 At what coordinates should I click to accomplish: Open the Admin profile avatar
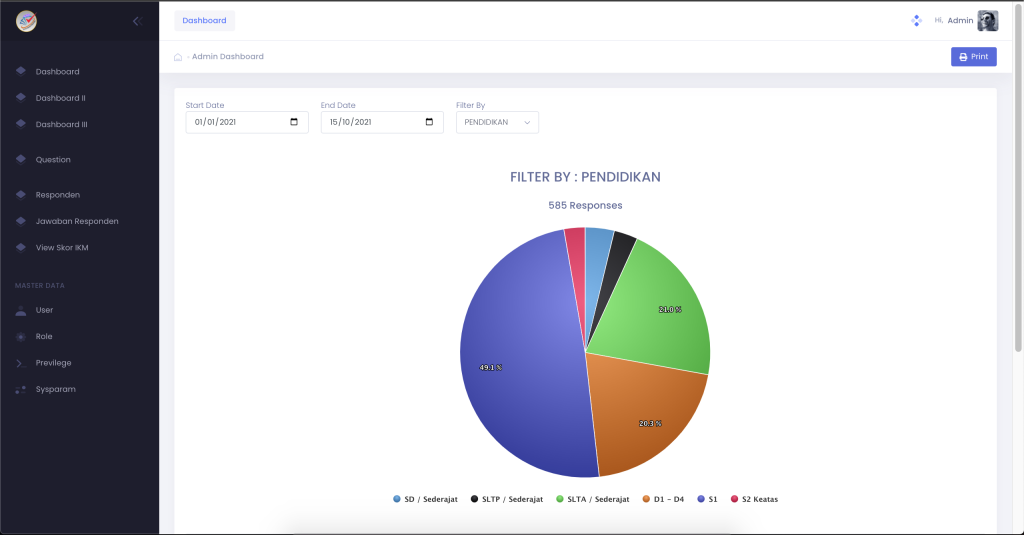pos(987,20)
